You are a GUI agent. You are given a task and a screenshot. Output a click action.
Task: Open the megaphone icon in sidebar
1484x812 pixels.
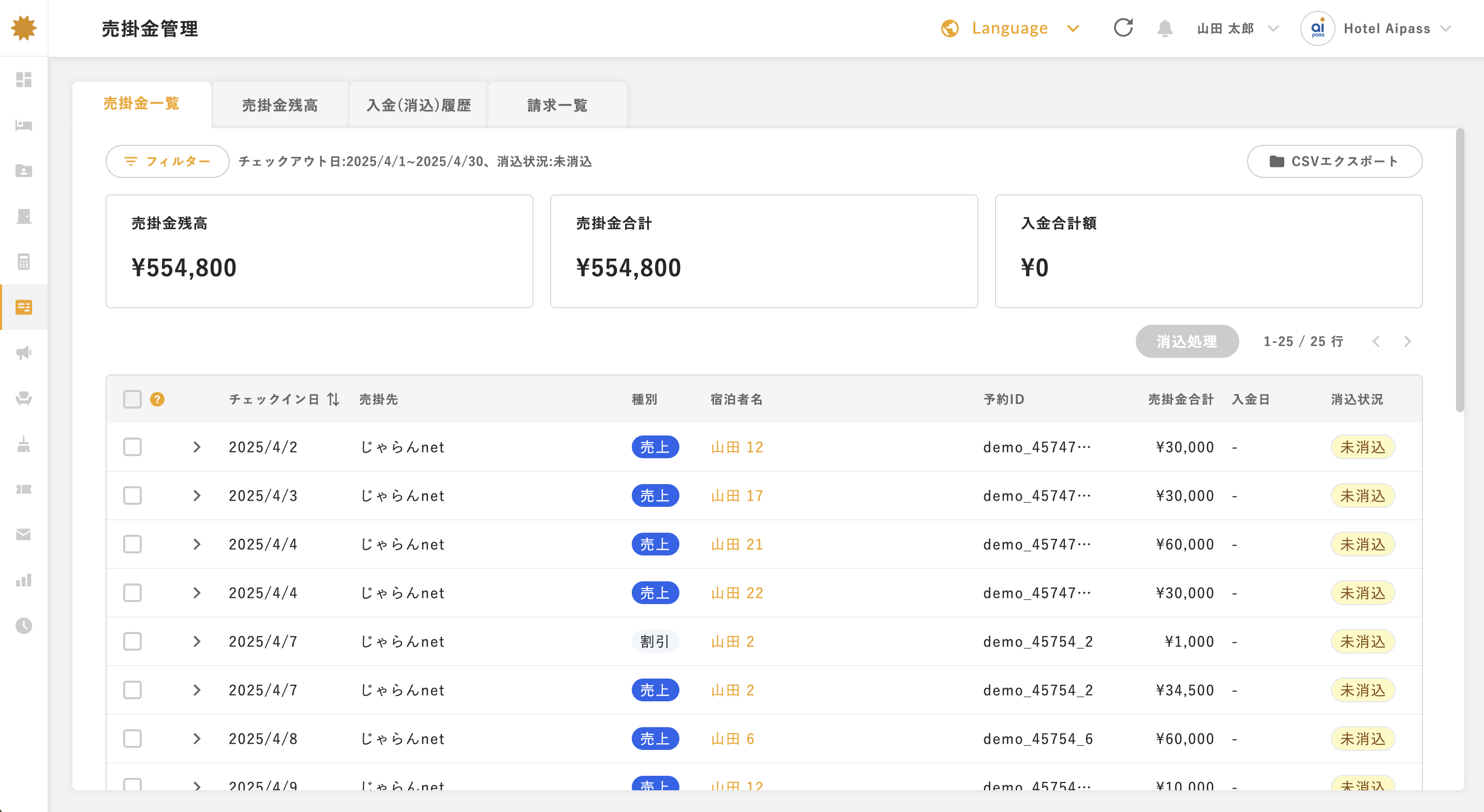click(x=24, y=352)
